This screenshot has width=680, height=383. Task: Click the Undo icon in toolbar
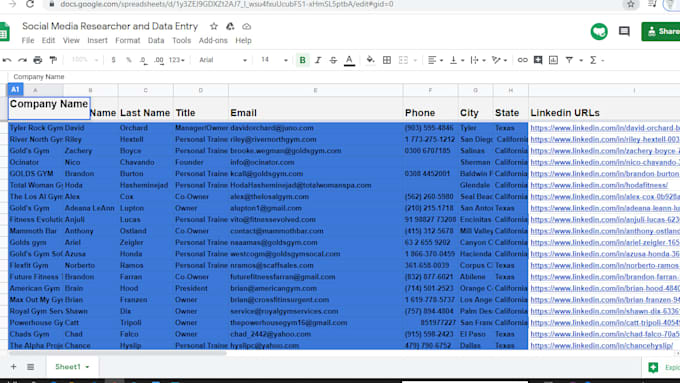point(7,60)
